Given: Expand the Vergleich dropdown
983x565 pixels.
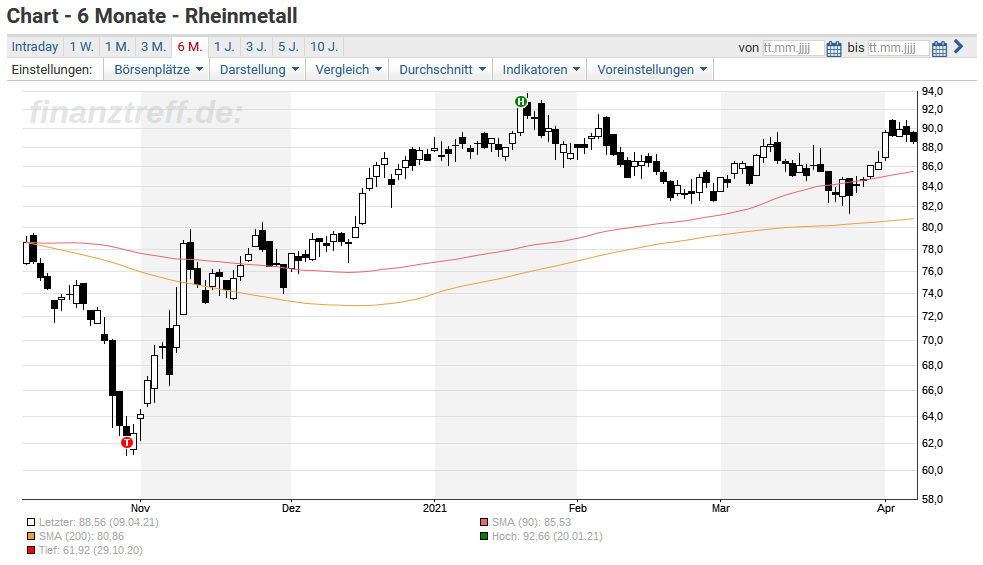Looking at the screenshot, I should point(348,70).
